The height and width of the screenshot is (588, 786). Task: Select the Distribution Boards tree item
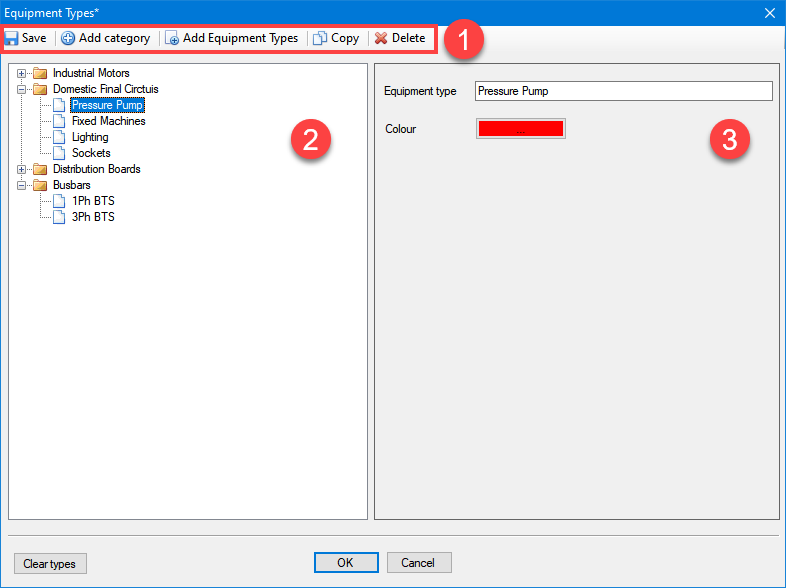pos(97,169)
